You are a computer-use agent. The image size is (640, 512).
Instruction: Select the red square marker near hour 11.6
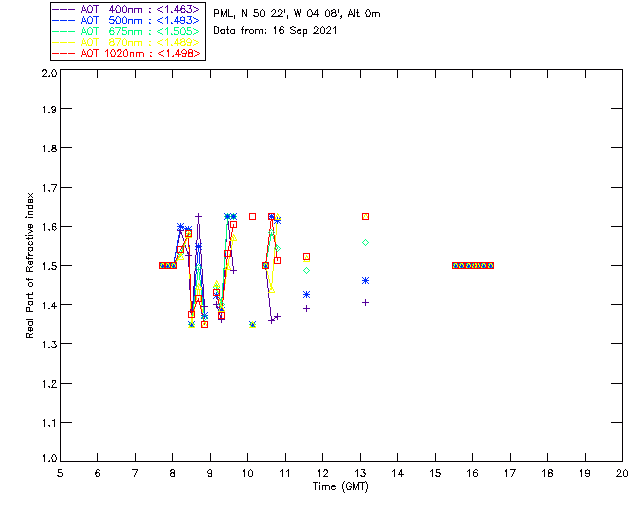[x=307, y=257]
